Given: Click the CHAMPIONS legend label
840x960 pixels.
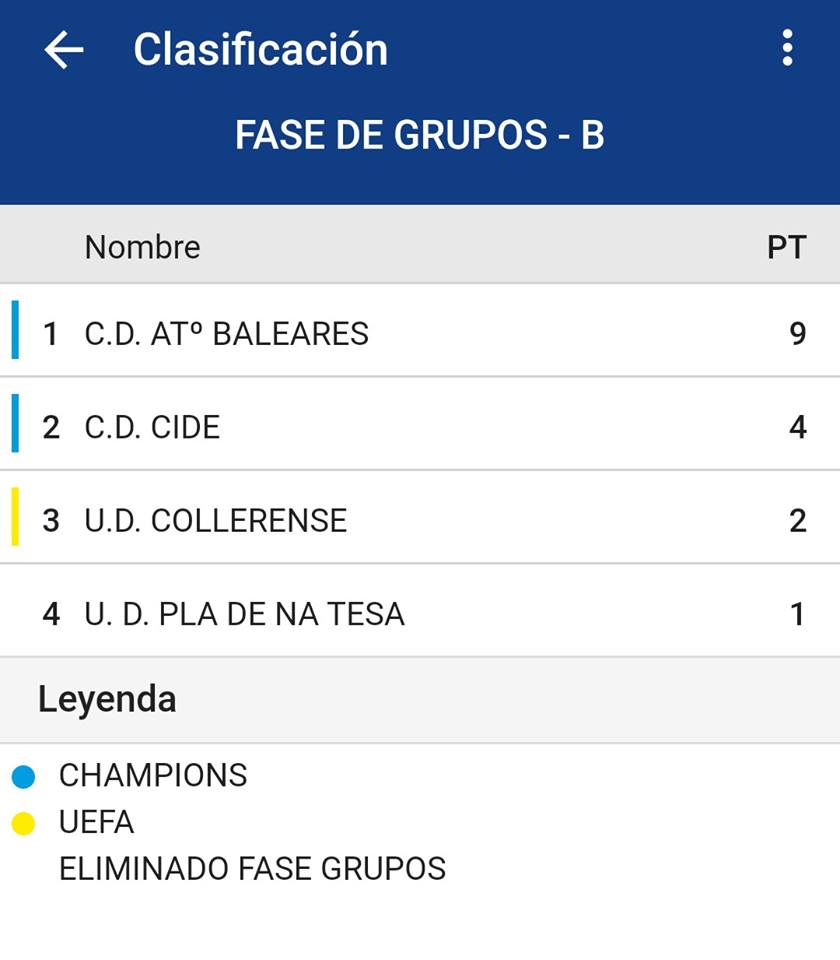Looking at the screenshot, I should 153,776.
